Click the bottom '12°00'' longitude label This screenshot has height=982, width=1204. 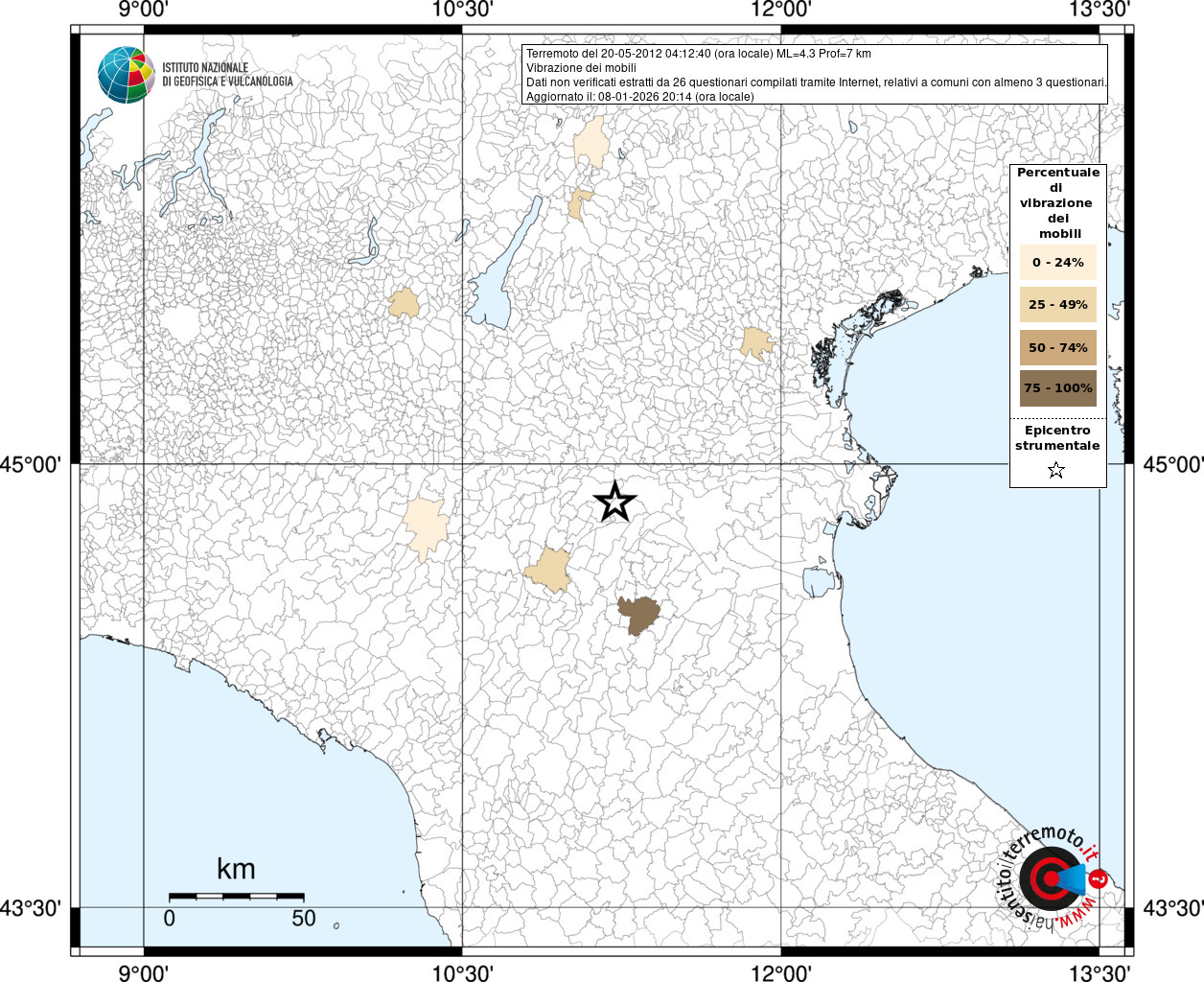pos(781,972)
